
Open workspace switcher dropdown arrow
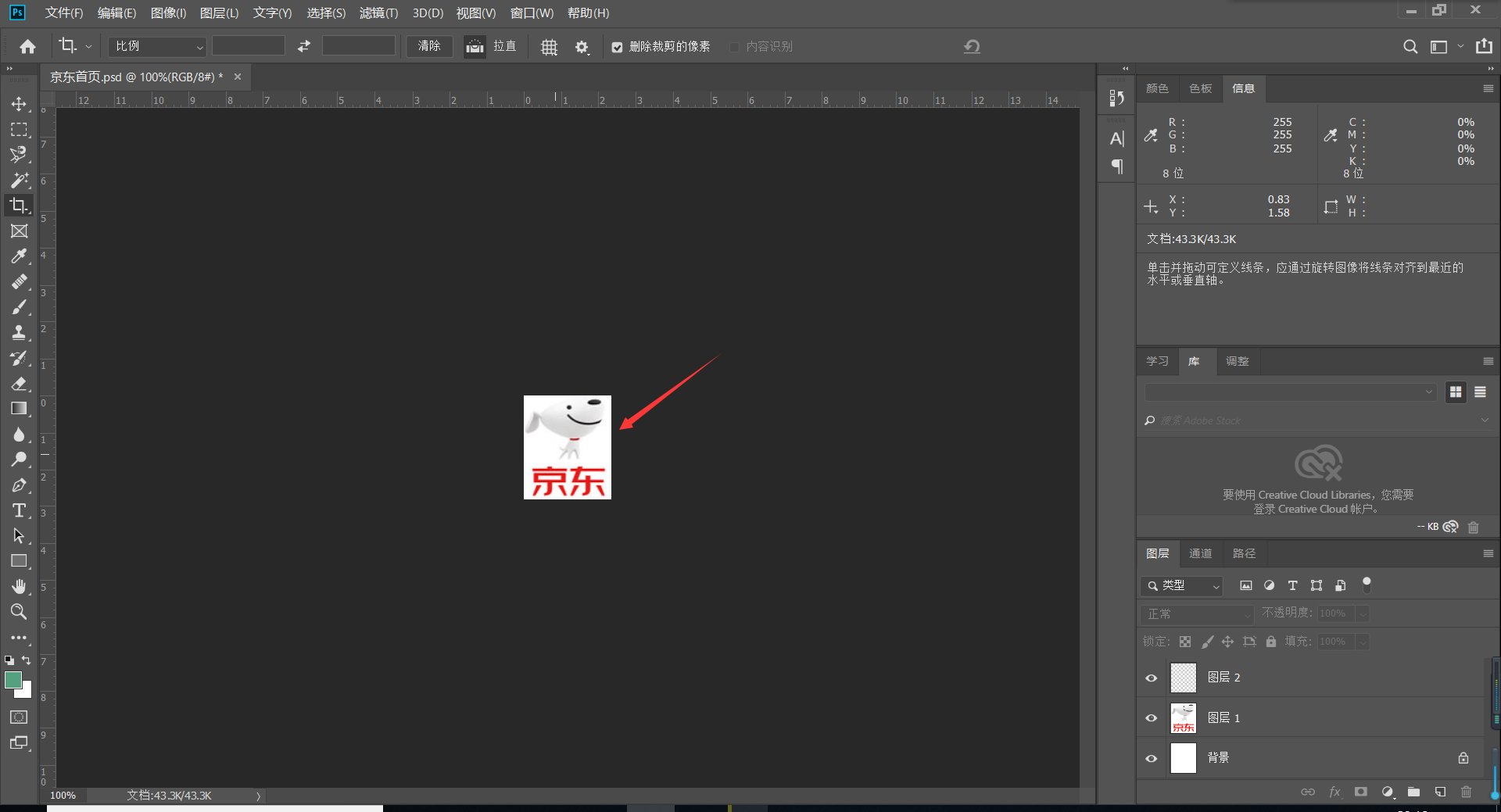[1460, 46]
